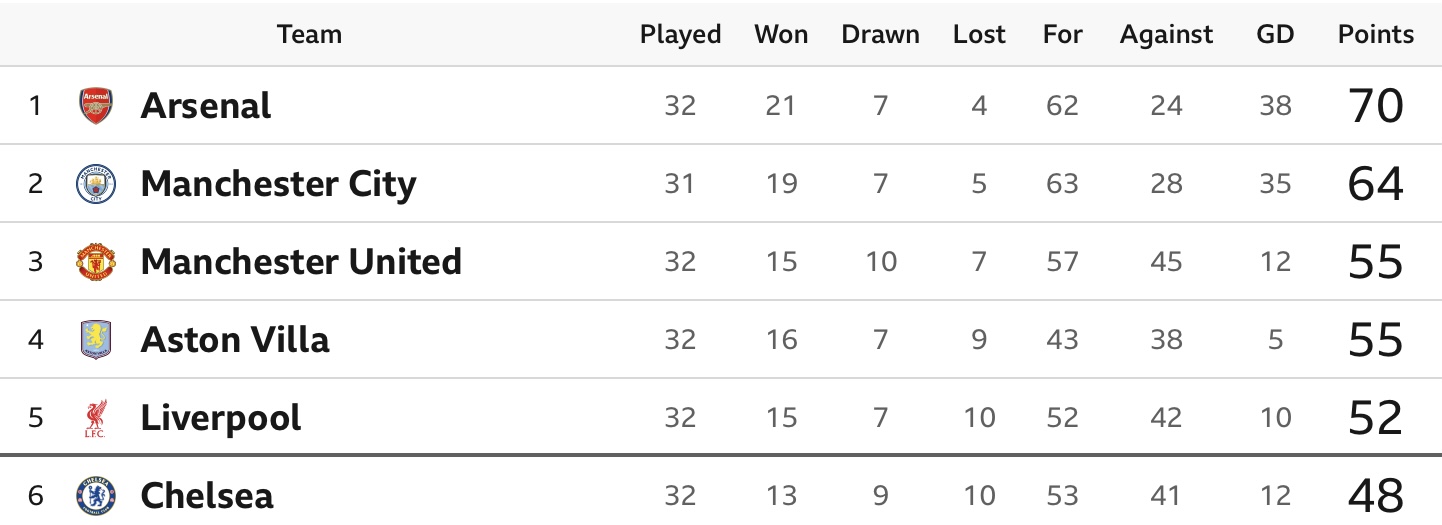Screen dimensions: 1442x525
Task: Click the Manchester United crest icon
Action: (x=97, y=262)
